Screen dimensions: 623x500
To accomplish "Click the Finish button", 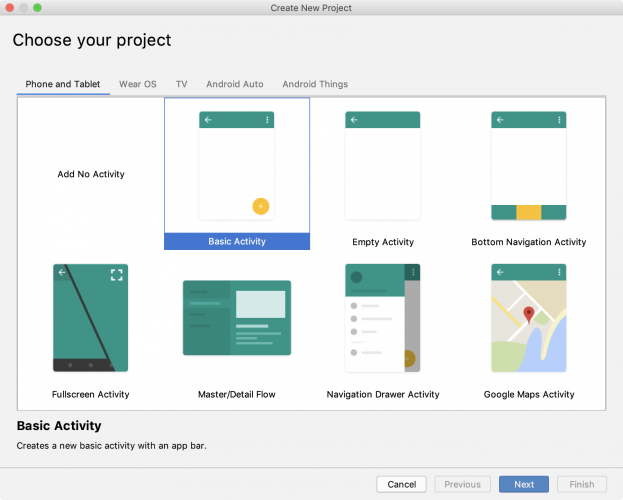I will tap(582, 484).
